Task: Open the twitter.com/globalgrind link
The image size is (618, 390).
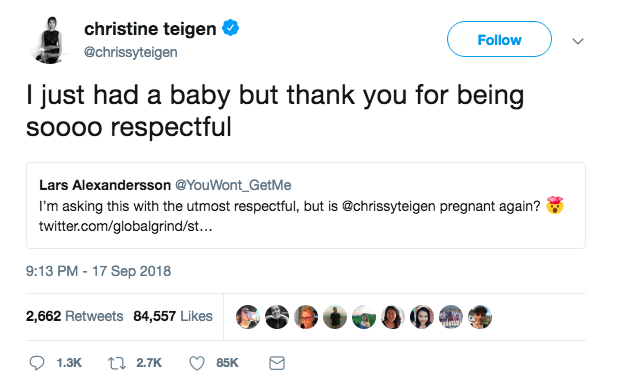Action: [x=126, y=227]
